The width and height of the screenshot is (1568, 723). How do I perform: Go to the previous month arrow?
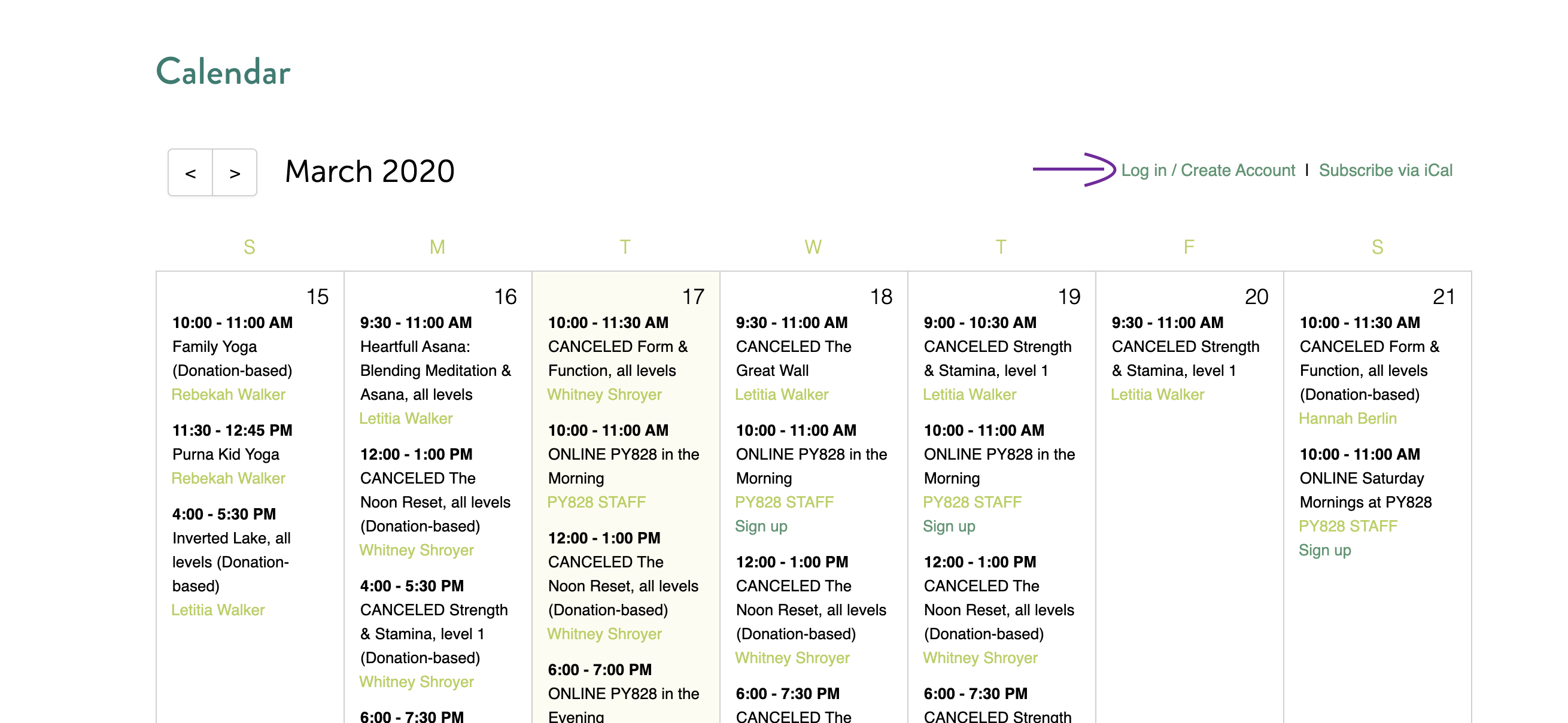(x=190, y=173)
